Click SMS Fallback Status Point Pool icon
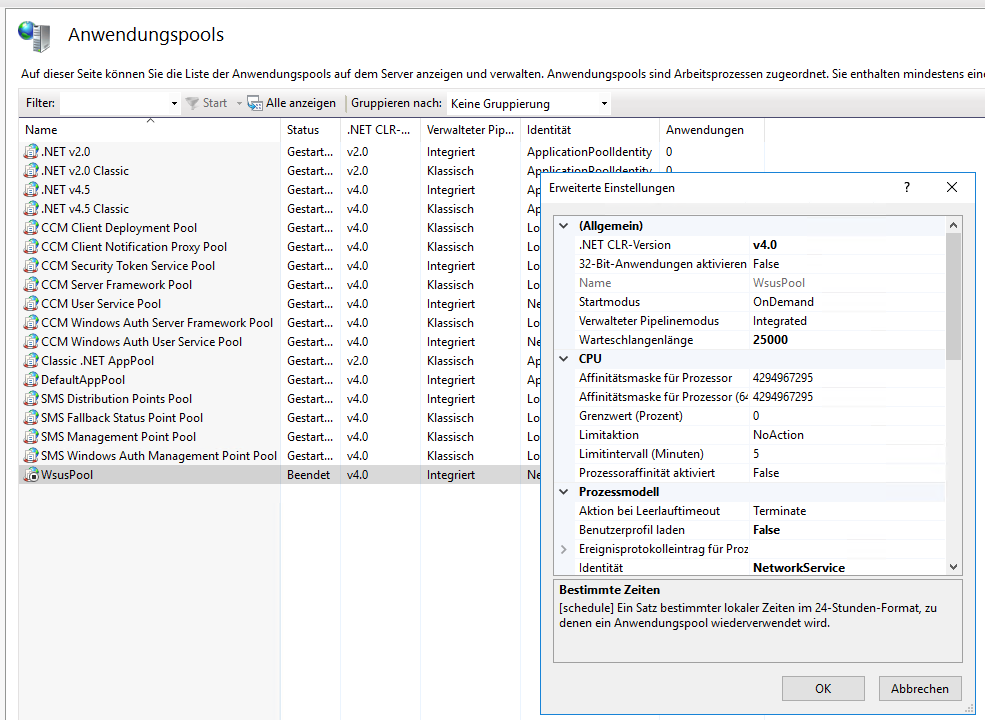 pyautogui.click(x=31, y=417)
